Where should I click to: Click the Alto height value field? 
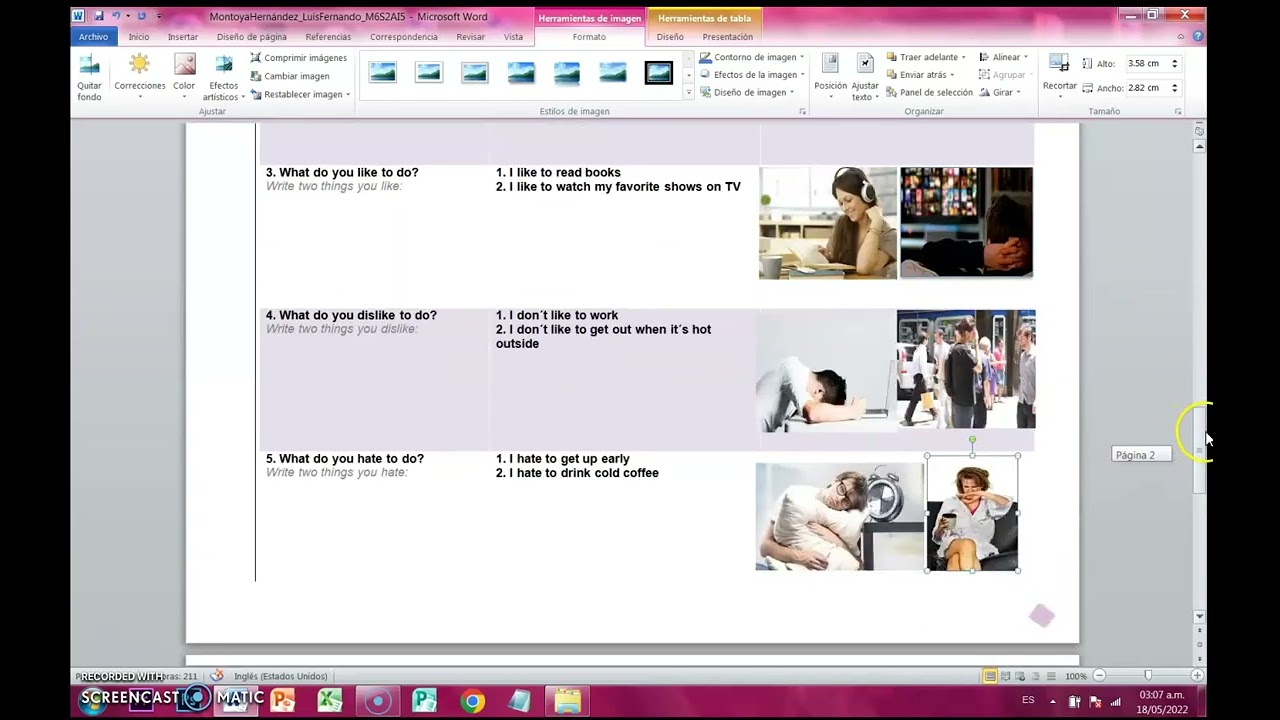[1146, 63]
